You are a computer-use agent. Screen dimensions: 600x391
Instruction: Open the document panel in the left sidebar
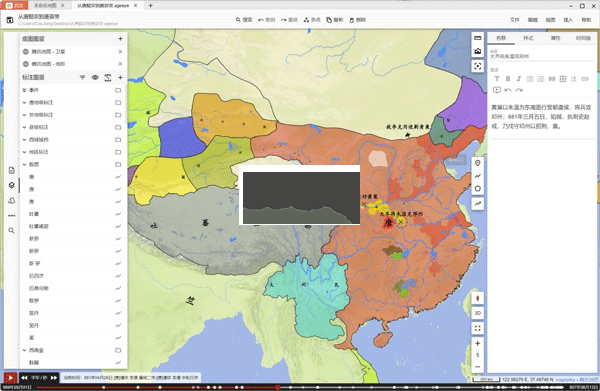11,170
